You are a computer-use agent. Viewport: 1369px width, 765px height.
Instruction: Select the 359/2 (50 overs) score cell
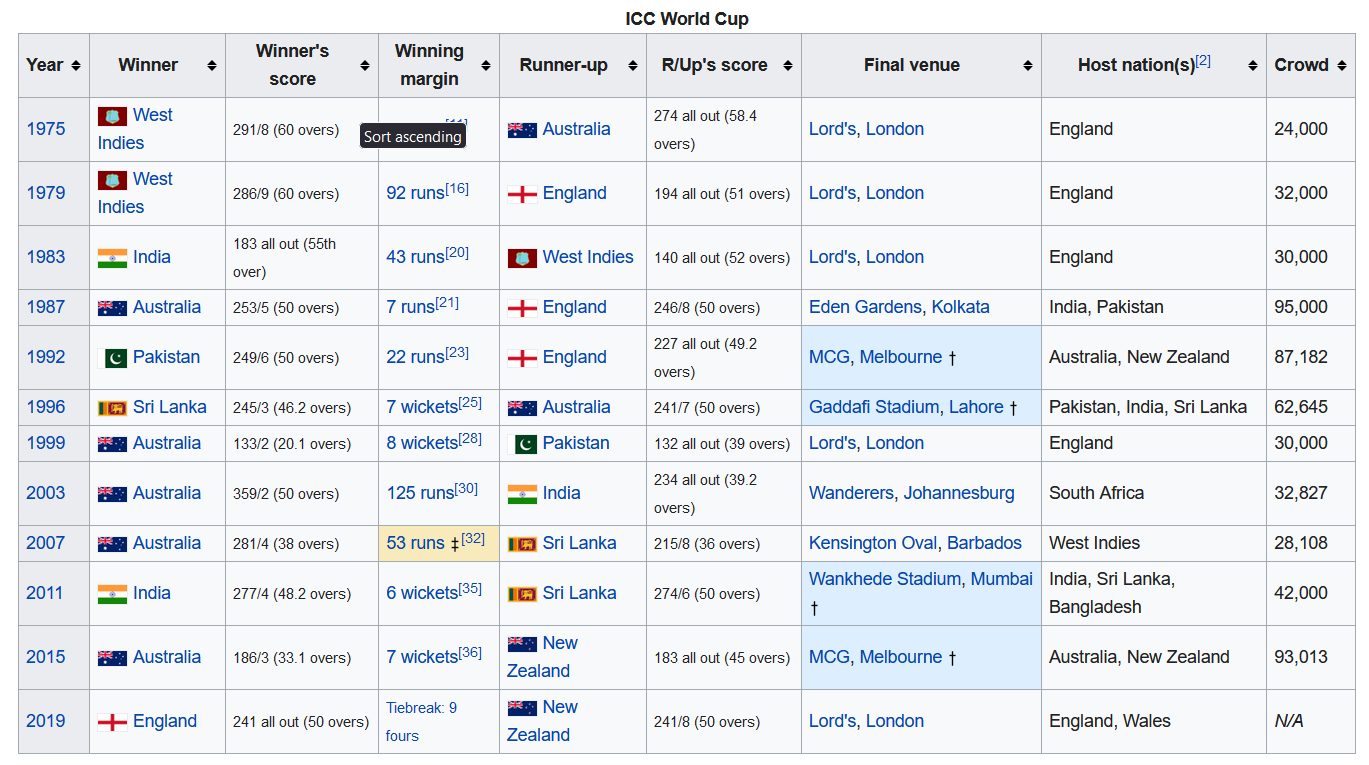pos(302,494)
